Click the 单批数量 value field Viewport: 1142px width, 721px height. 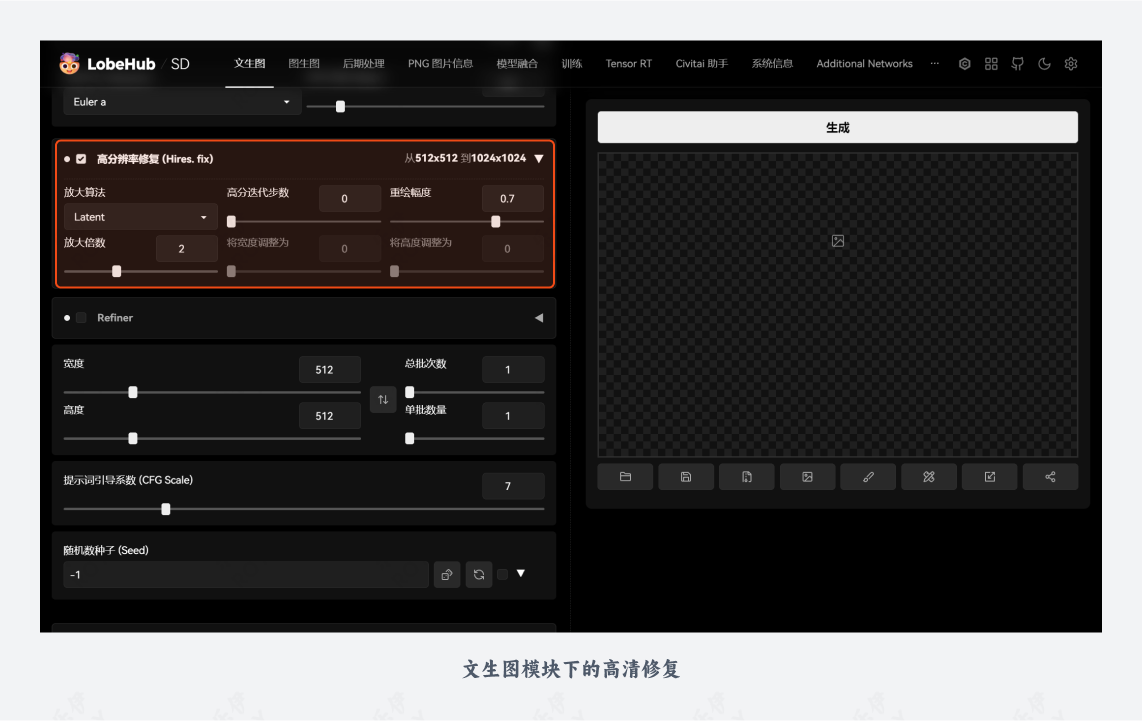tap(513, 416)
